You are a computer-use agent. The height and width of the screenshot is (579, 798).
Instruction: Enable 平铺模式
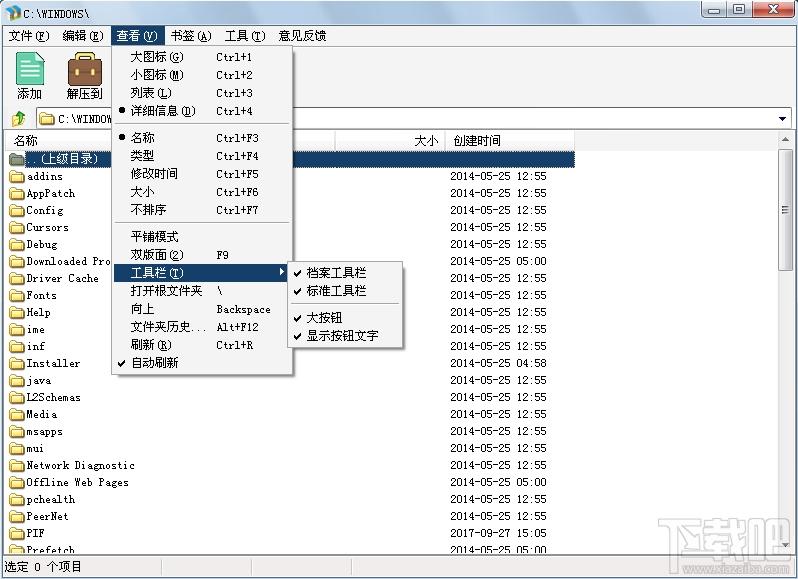pos(202,237)
